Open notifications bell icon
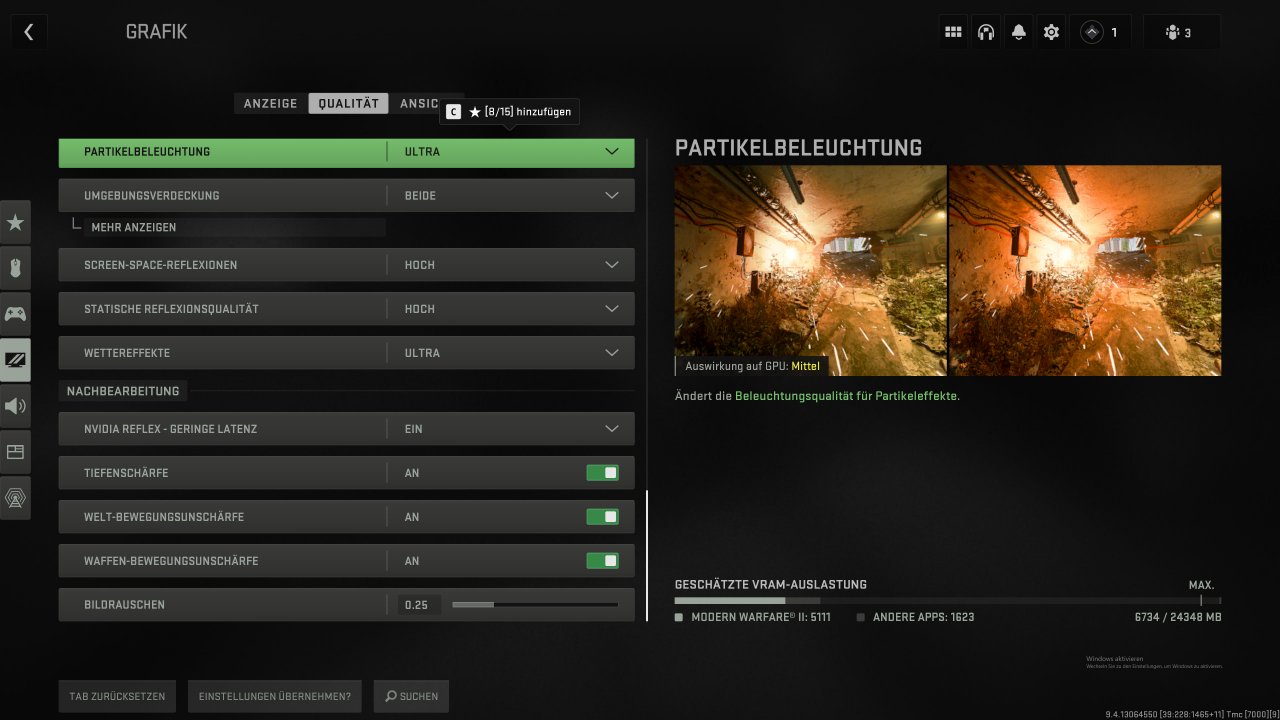 (x=1018, y=32)
